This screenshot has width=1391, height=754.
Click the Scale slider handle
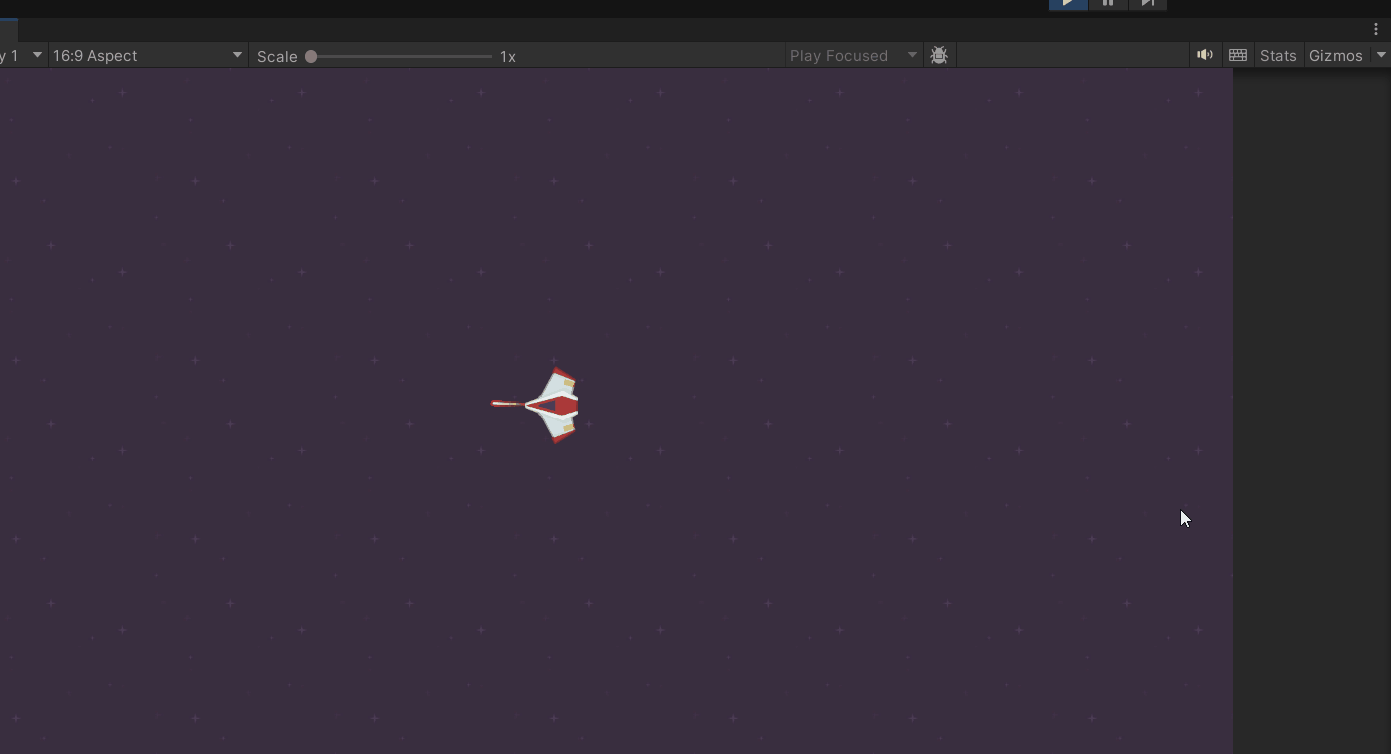pyautogui.click(x=311, y=56)
